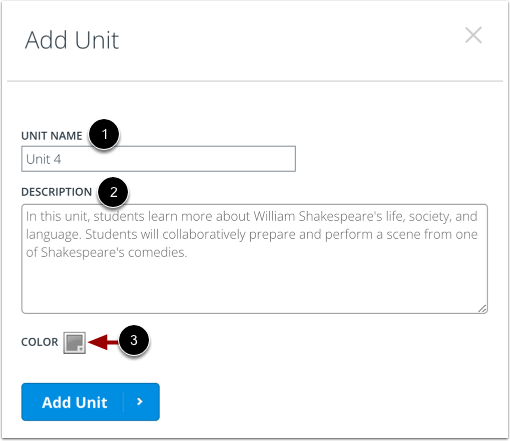Click the UNIT NAME label
The height and width of the screenshot is (441, 510).
click(x=52, y=136)
